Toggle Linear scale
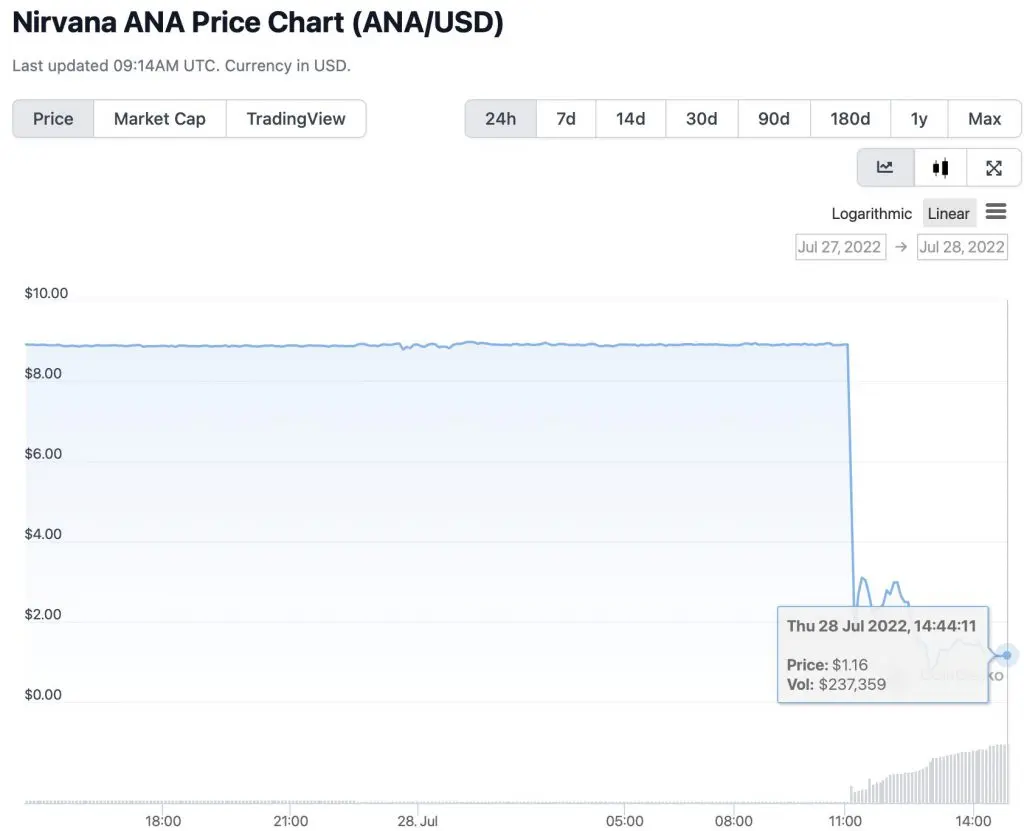Image resolution: width=1024 pixels, height=831 pixels. pos(949,214)
